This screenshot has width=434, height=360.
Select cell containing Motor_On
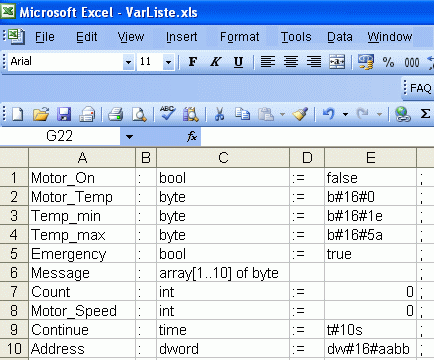click(82, 178)
